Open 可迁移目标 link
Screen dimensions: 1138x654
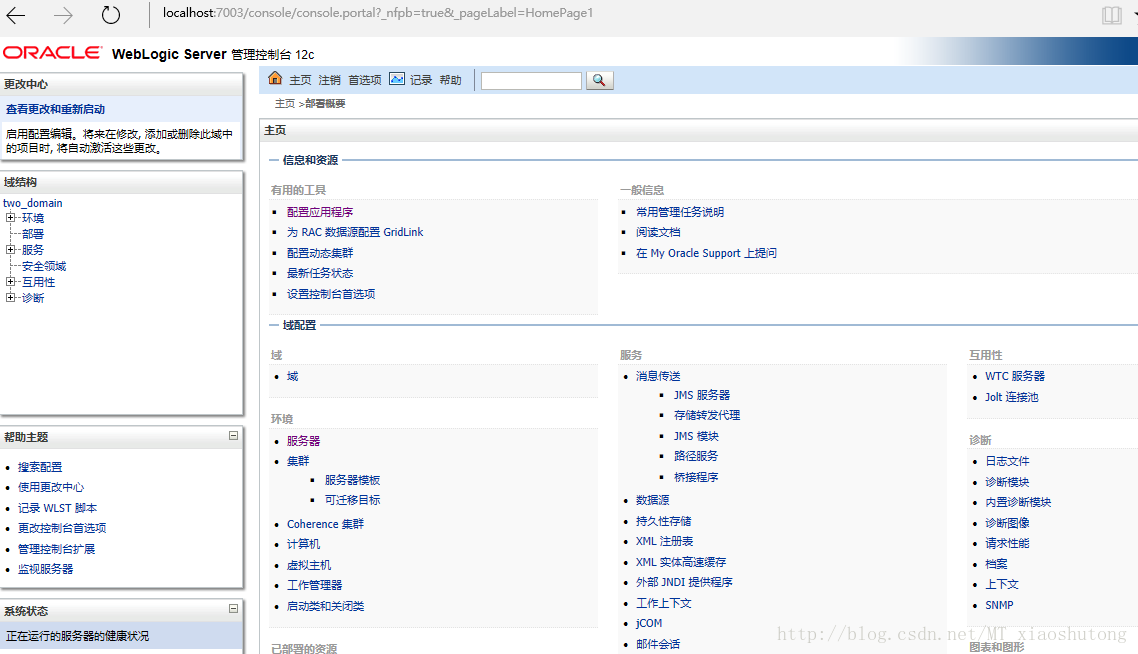(353, 500)
